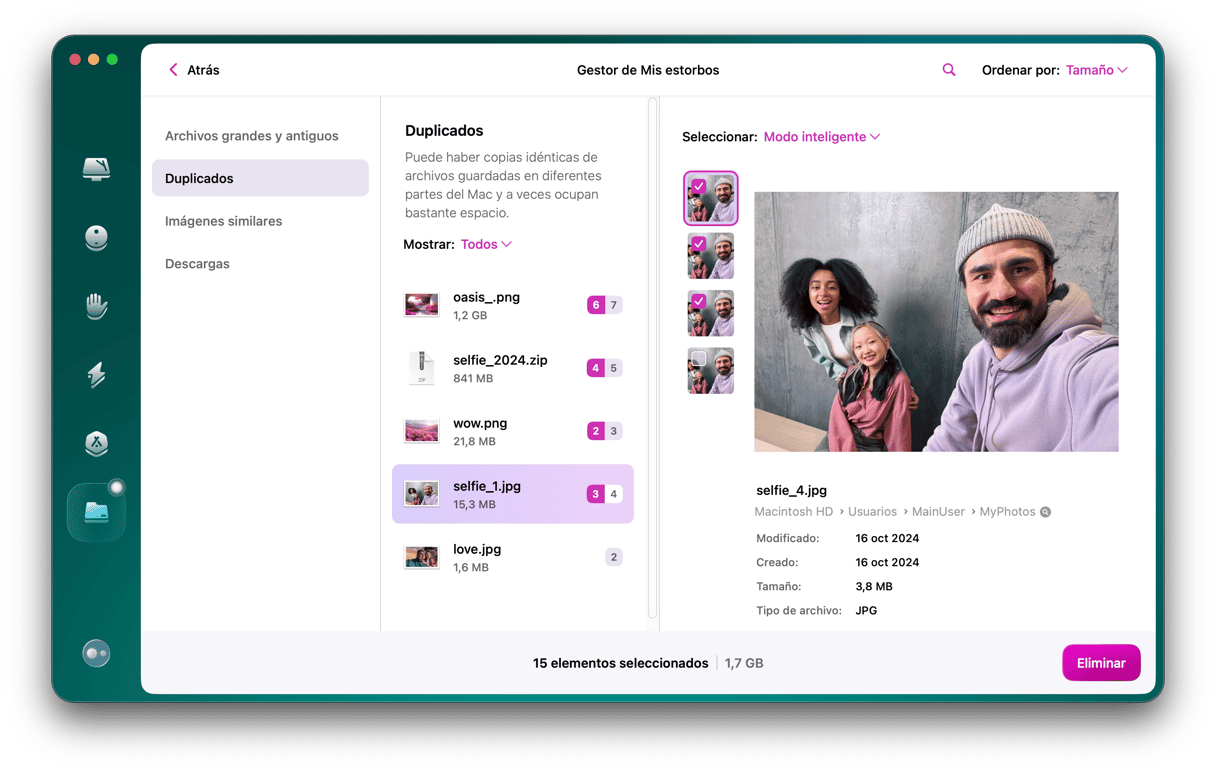1216x771 pixels.
Task: Click the Tamaño value 3,8 MB
Action: (x=874, y=587)
